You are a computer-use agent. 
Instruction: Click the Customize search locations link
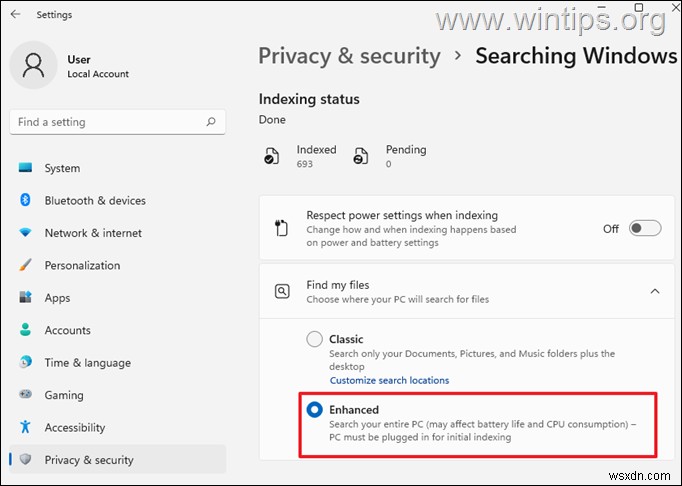point(389,380)
